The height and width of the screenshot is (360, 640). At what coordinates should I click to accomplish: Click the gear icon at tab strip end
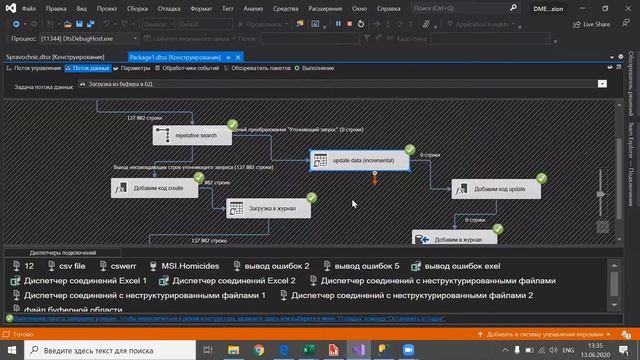(620, 57)
